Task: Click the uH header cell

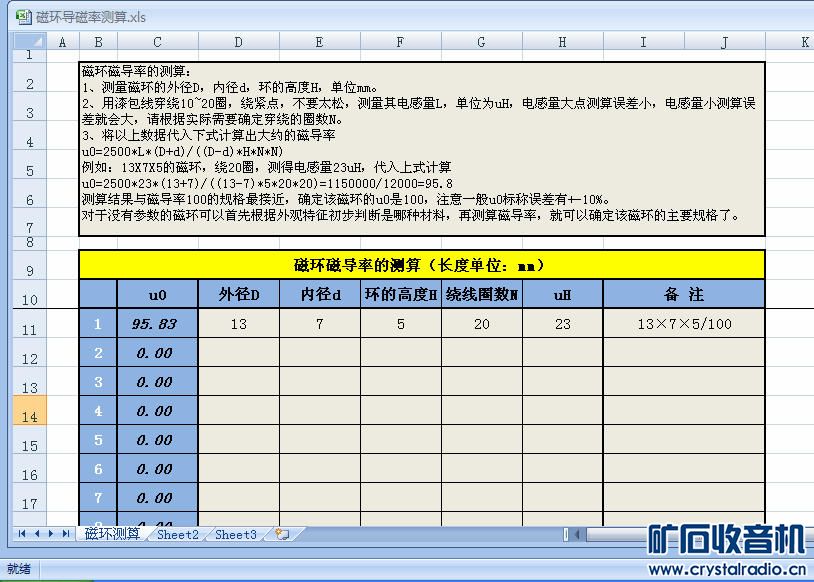Action: tap(563, 294)
